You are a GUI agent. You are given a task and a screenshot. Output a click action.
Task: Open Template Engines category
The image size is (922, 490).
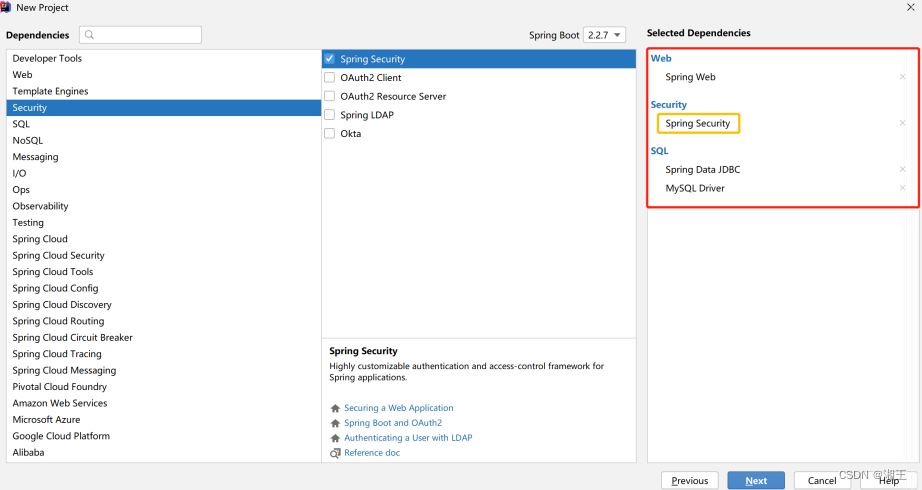coord(50,91)
